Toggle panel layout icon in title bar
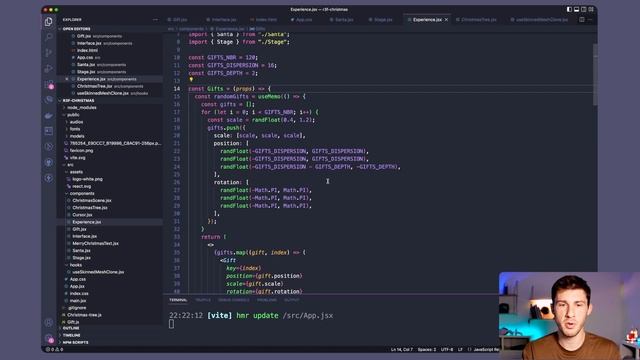Screen dimensions: 640x360 click(x=576, y=9)
